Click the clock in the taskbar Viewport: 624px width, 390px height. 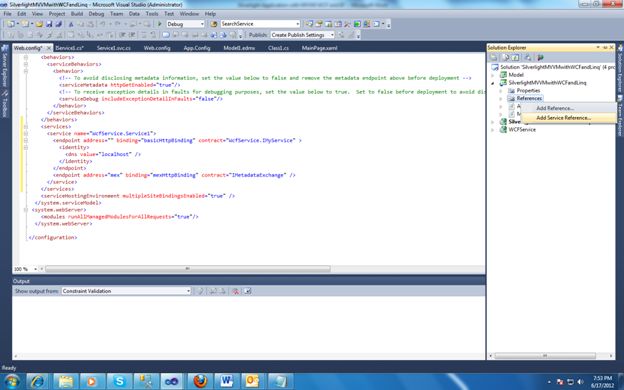click(602, 382)
